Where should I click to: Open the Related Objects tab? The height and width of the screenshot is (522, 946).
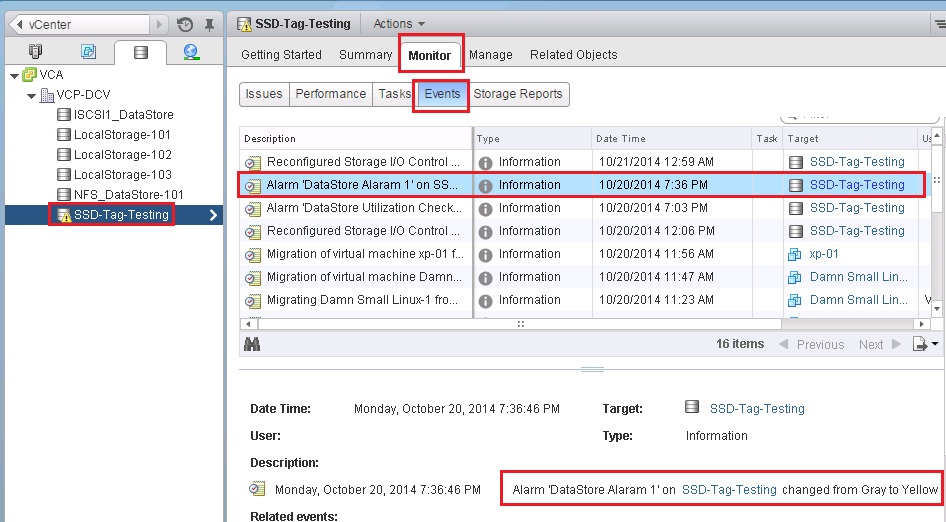[x=574, y=55]
